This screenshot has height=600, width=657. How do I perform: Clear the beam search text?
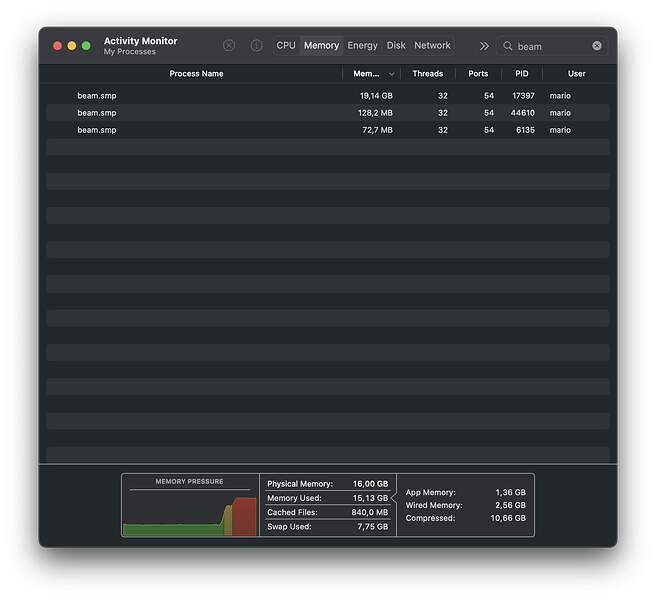pyautogui.click(x=597, y=46)
